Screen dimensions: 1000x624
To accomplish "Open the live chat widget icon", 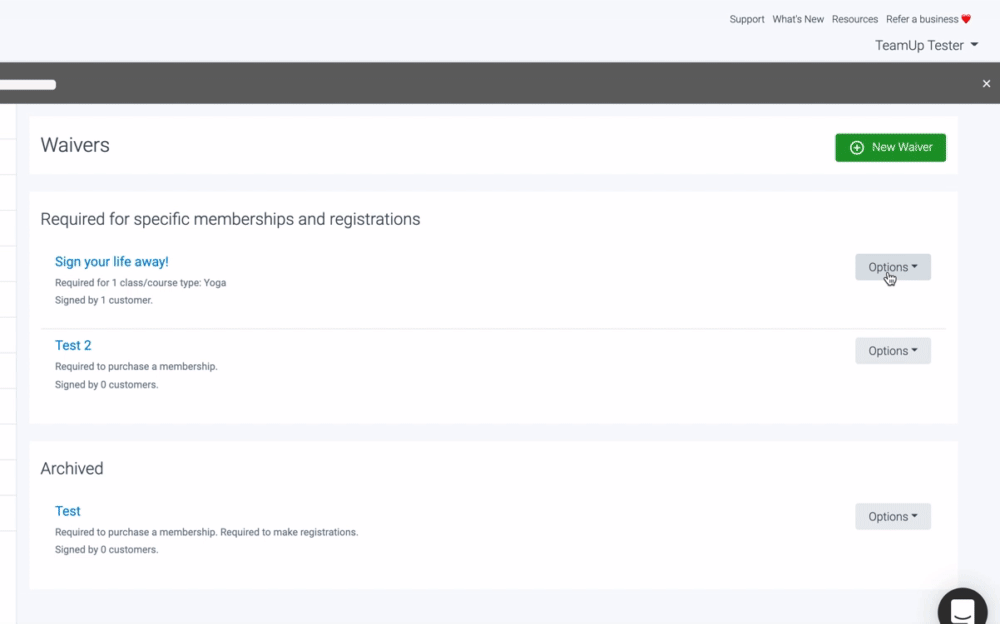I will [x=962, y=610].
